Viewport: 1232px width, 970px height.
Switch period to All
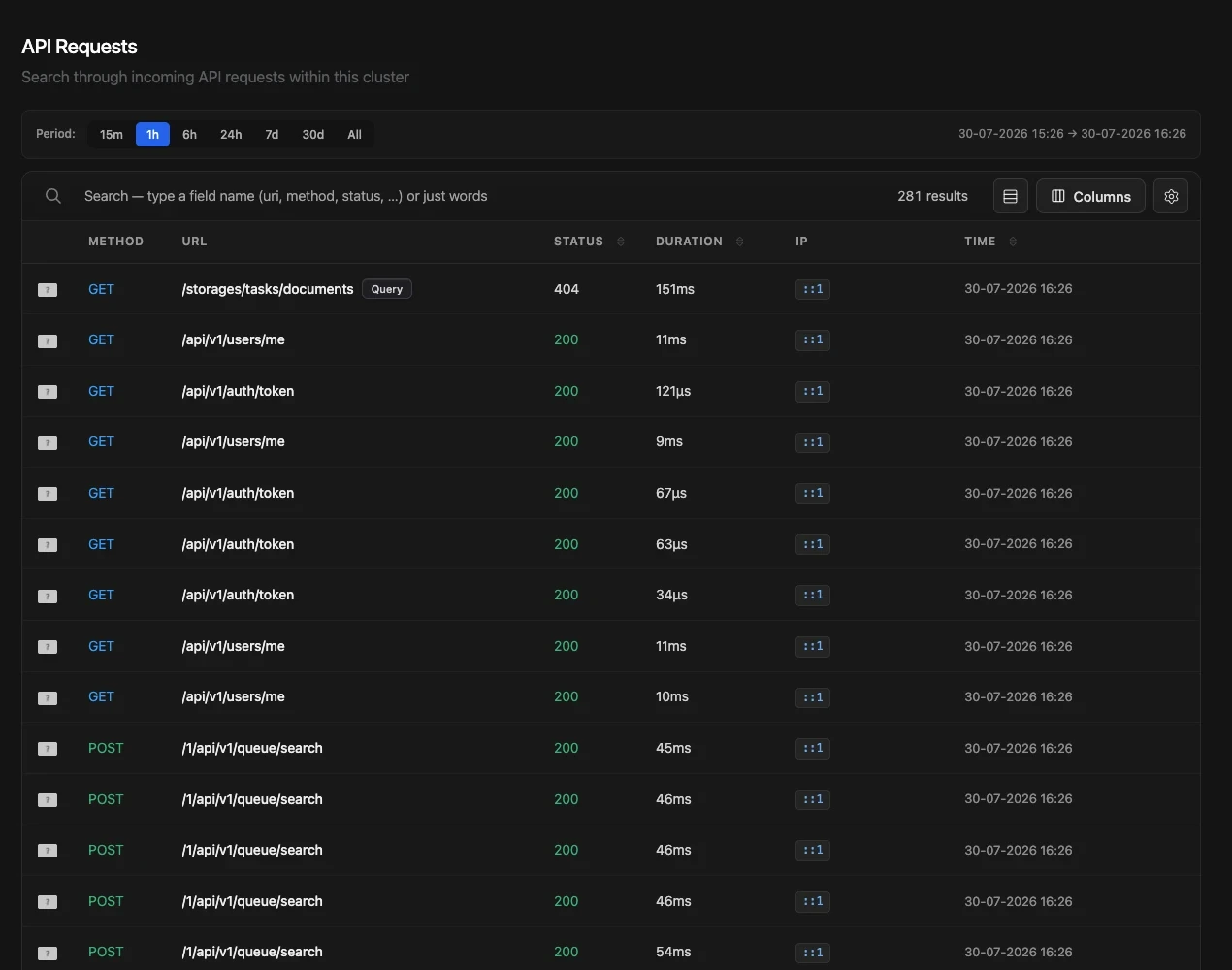[355, 135]
